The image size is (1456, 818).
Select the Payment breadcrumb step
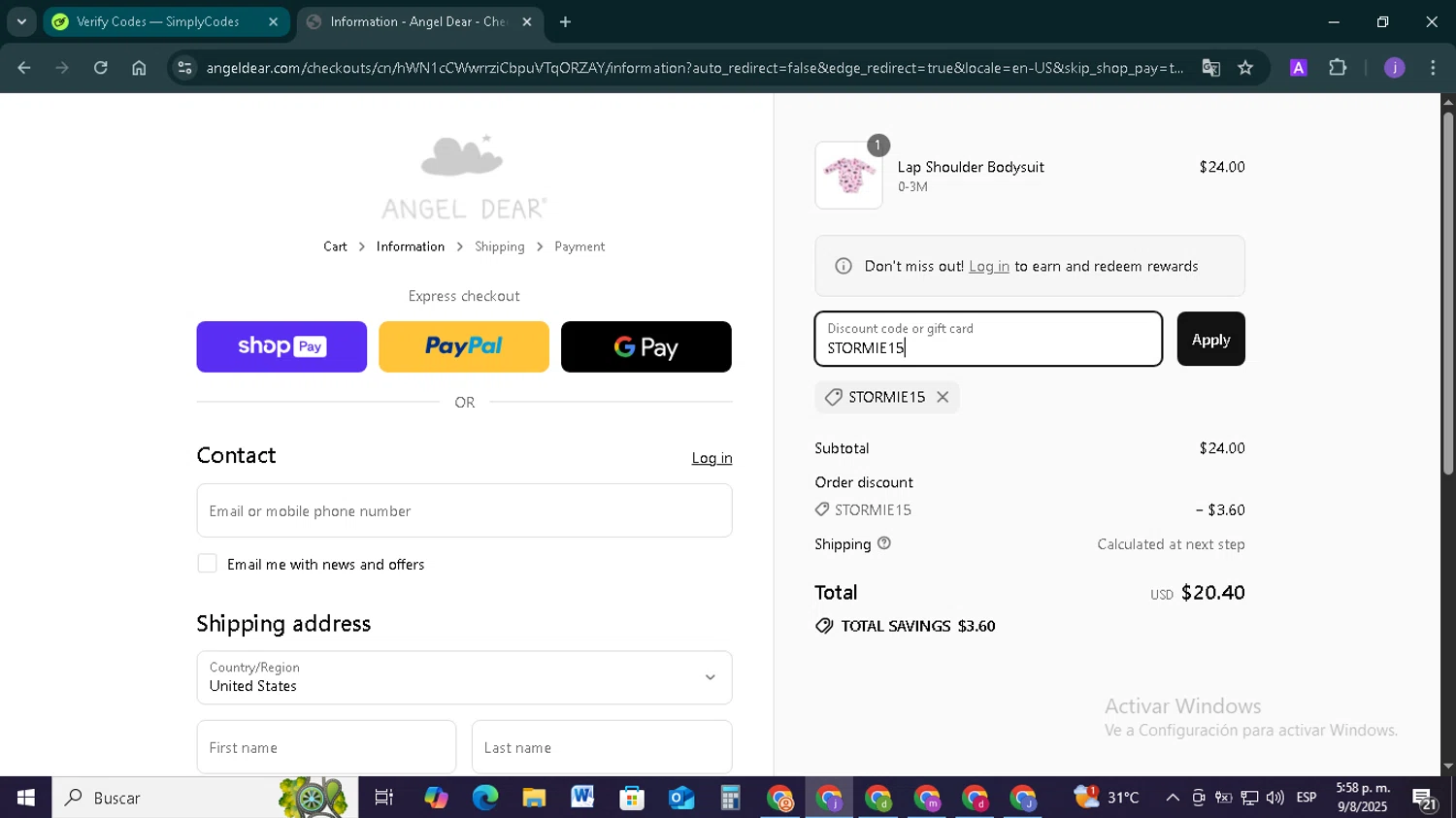(579, 246)
